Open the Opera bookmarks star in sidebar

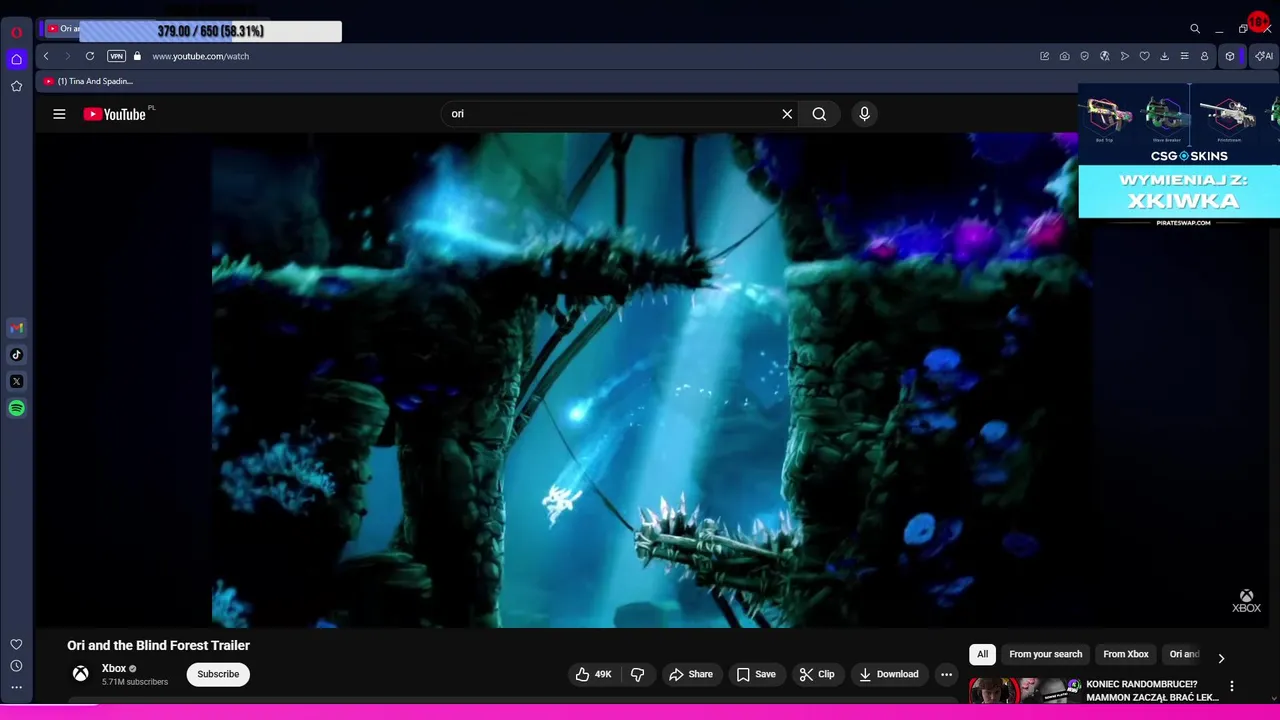(16, 86)
